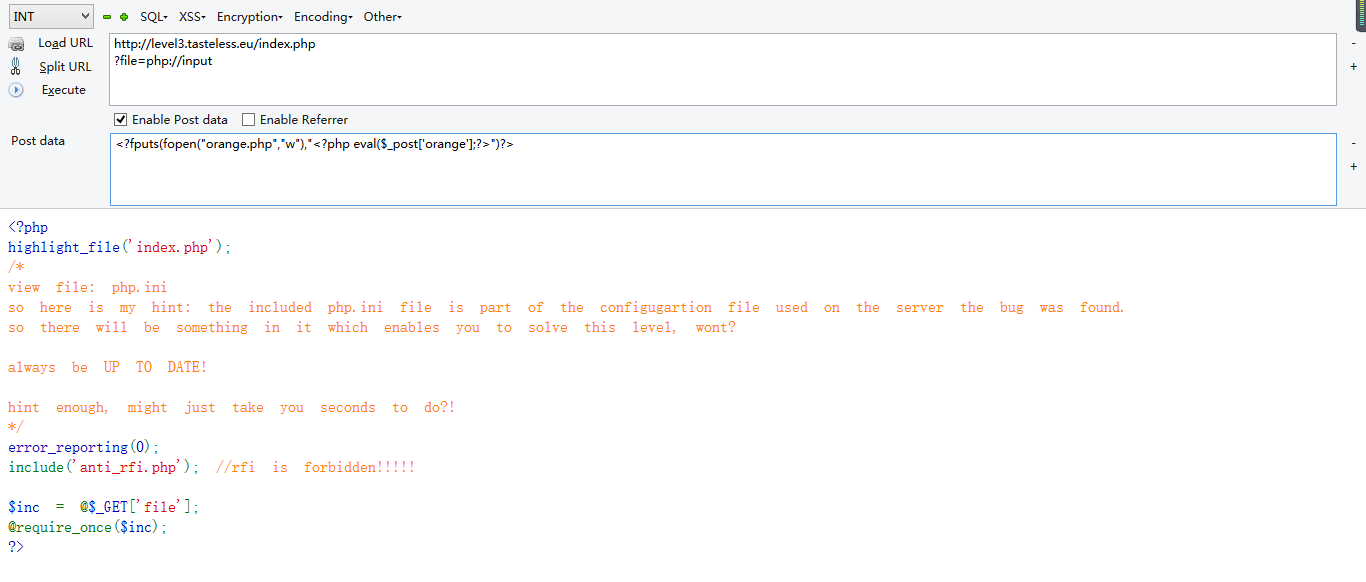Click the fputs payload text in the Post data box

(315, 144)
